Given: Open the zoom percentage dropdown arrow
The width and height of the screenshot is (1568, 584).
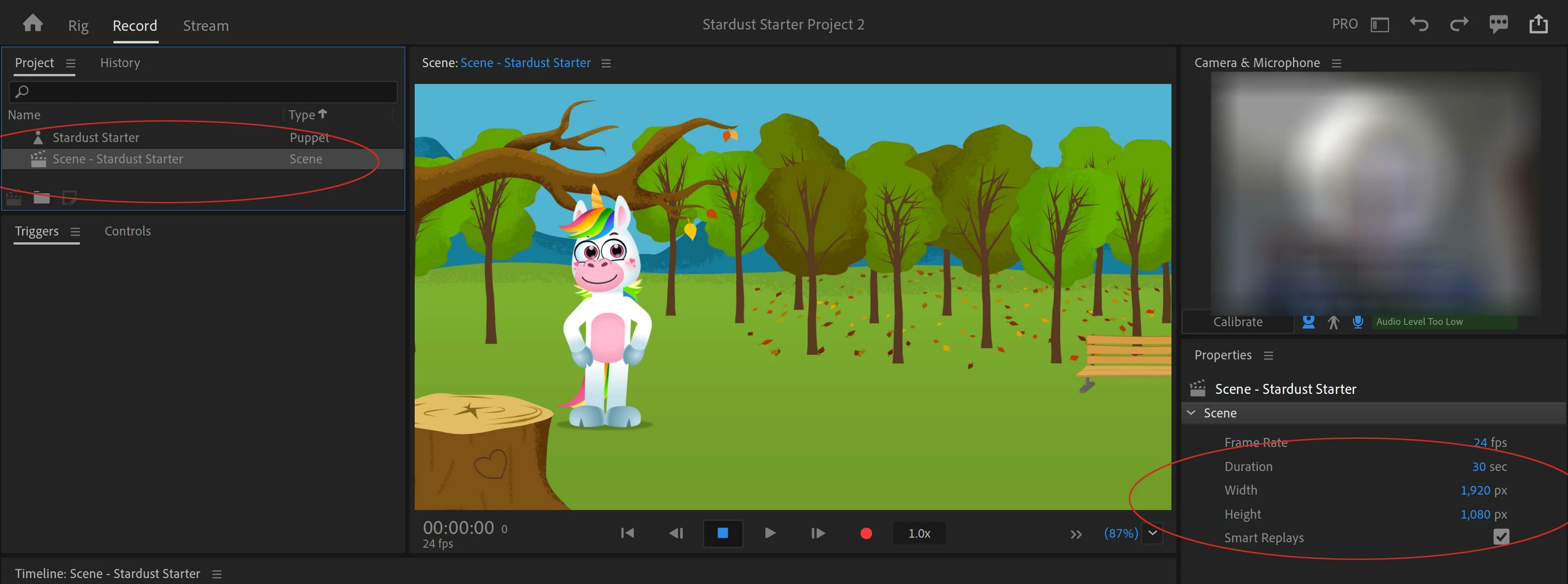Looking at the screenshot, I should point(1152,533).
